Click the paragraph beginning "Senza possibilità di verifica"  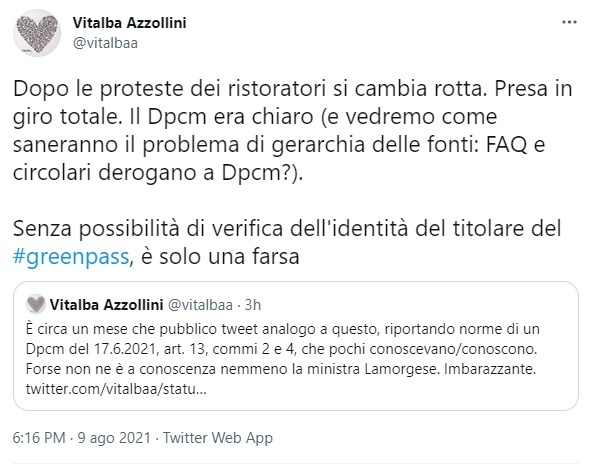pyautogui.click(x=287, y=242)
